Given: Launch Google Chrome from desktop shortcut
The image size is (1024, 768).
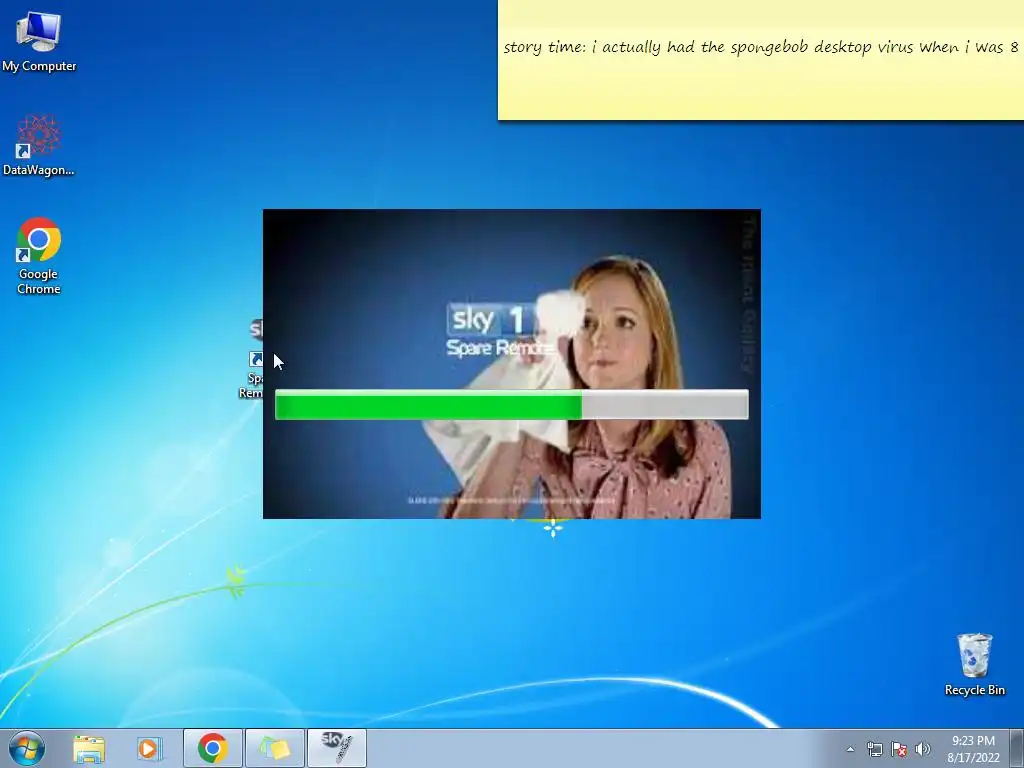Looking at the screenshot, I should tap(39, 255).
